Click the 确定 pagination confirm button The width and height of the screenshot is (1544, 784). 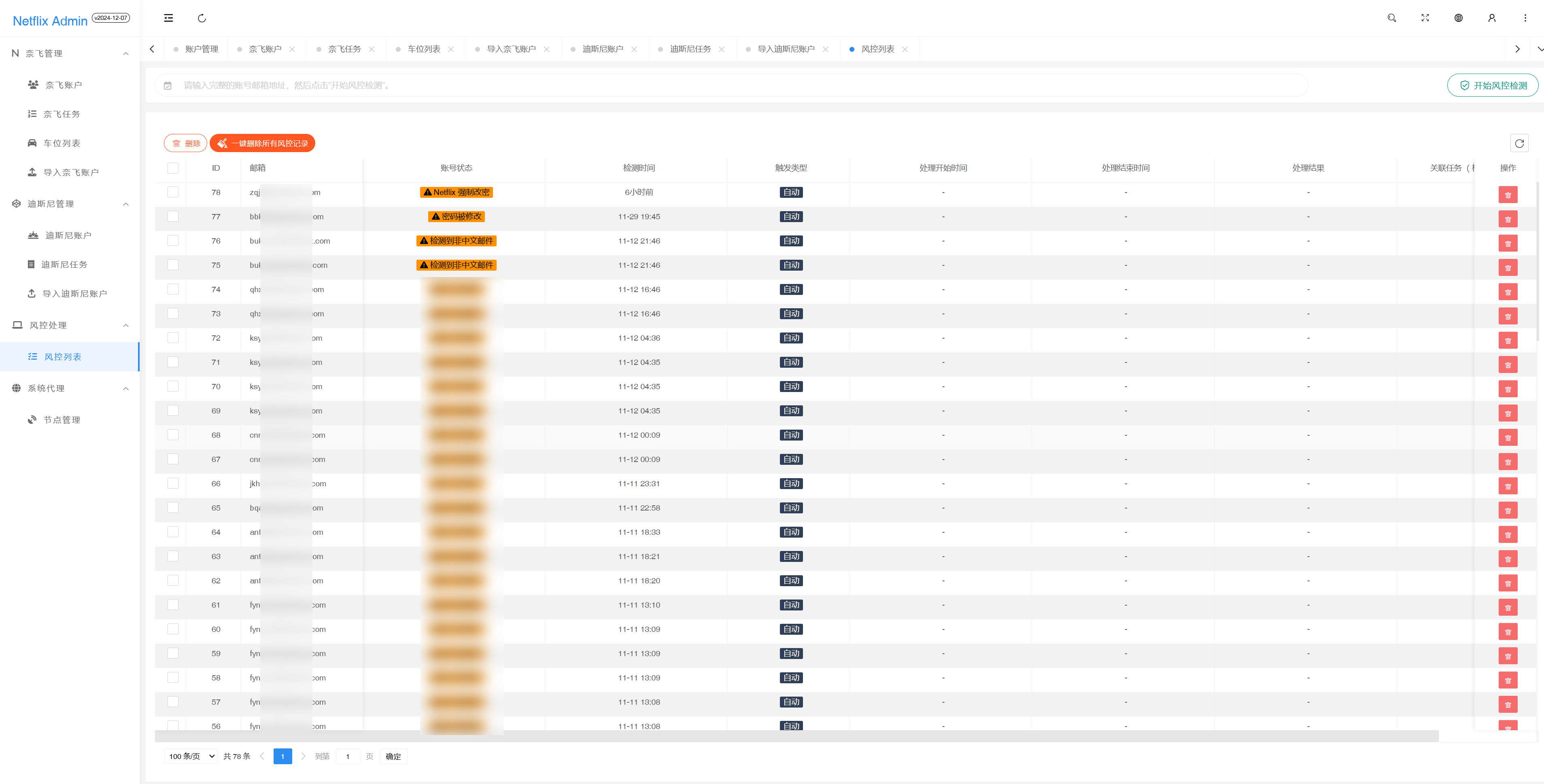coord(393,756)
